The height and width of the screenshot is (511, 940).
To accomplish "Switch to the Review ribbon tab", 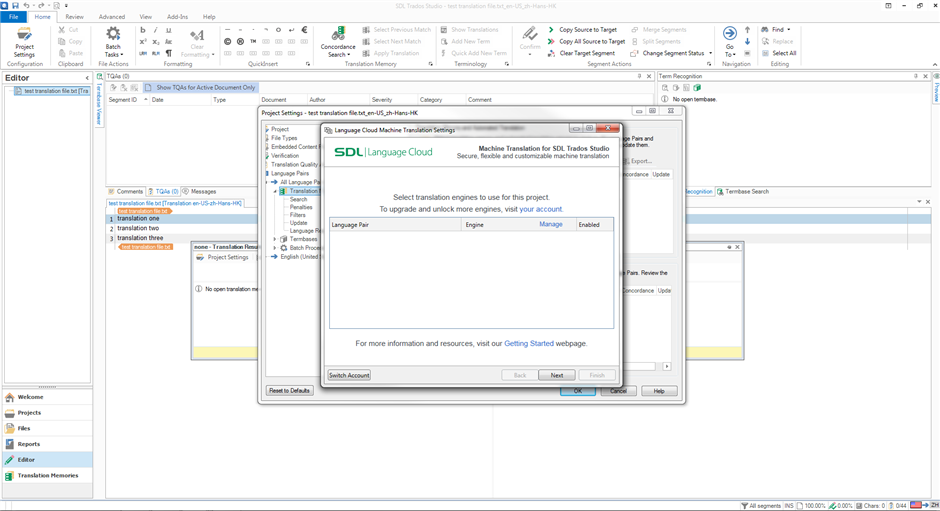I will tap(75, 17).
